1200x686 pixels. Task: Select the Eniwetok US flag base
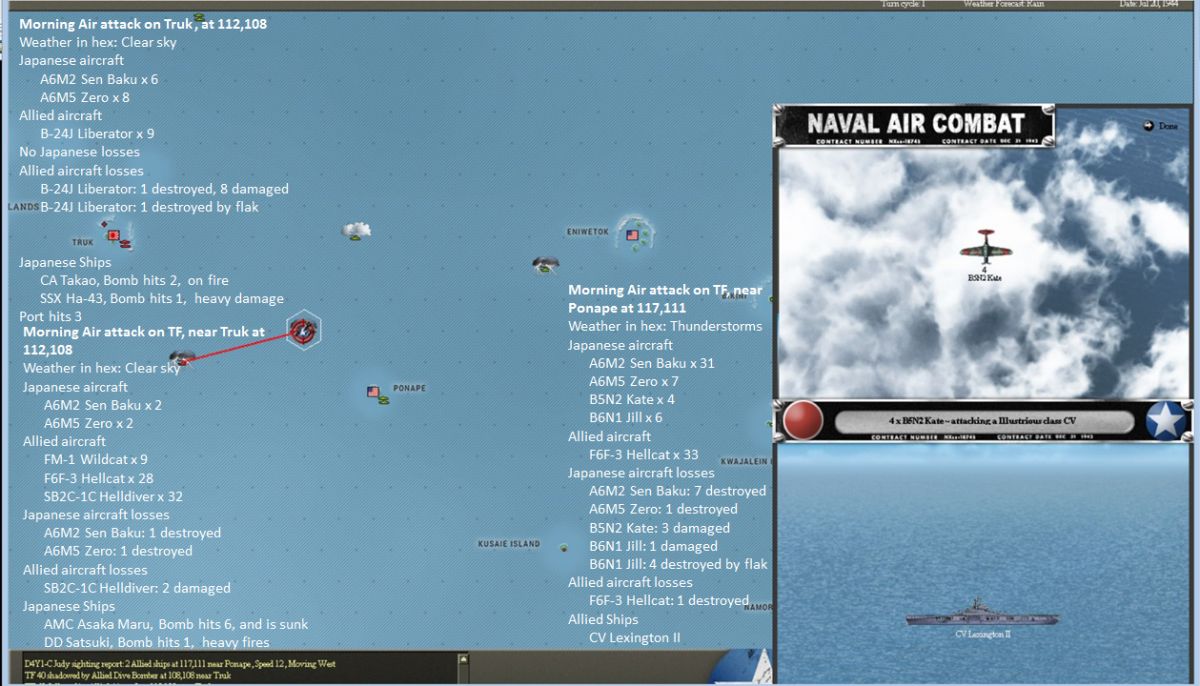(x=632, y=235)
